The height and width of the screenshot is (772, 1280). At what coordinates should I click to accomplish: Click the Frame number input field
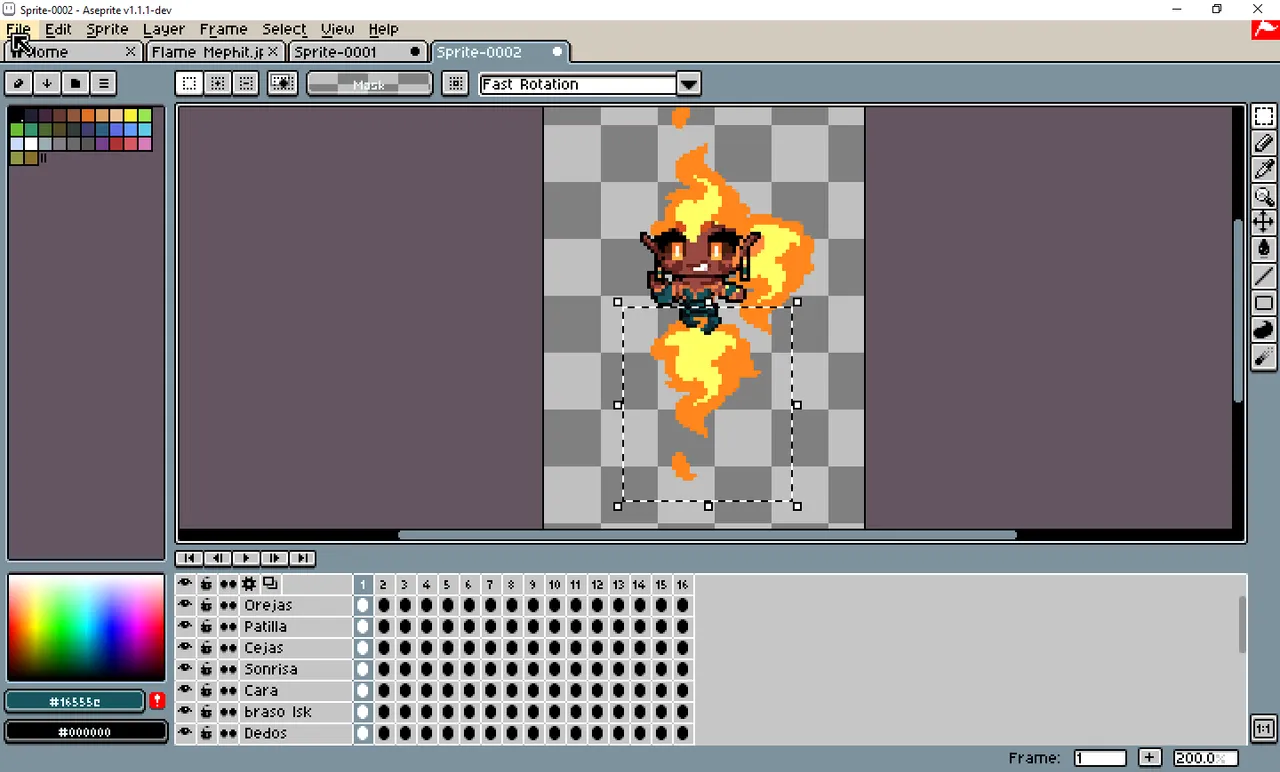[1100, 758]
